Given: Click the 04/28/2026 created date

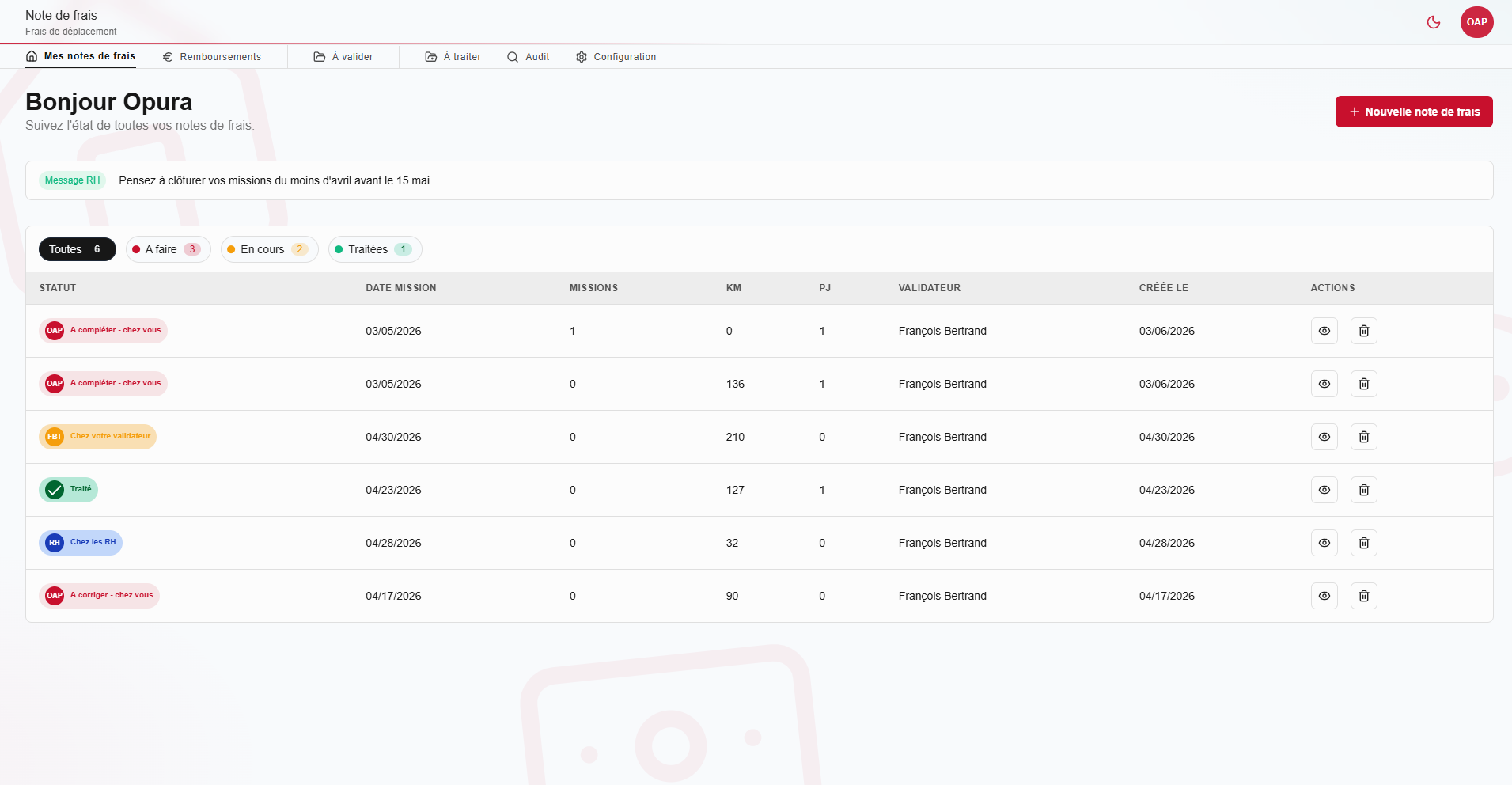Looking at the screenshot, I should coord(1167,543).
